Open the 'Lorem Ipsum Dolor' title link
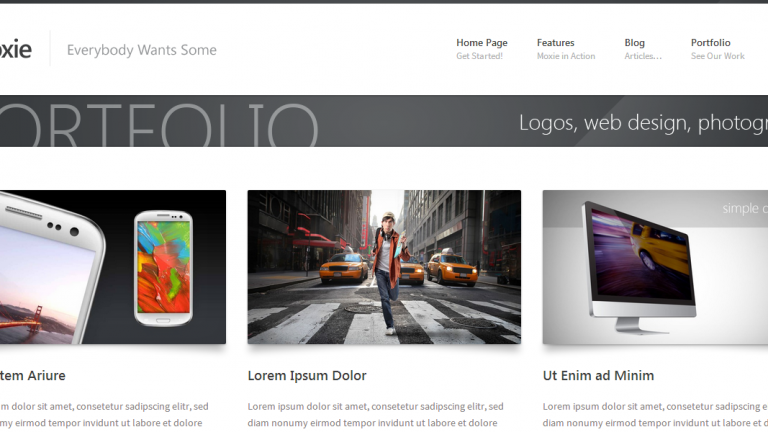 [307, 376]
